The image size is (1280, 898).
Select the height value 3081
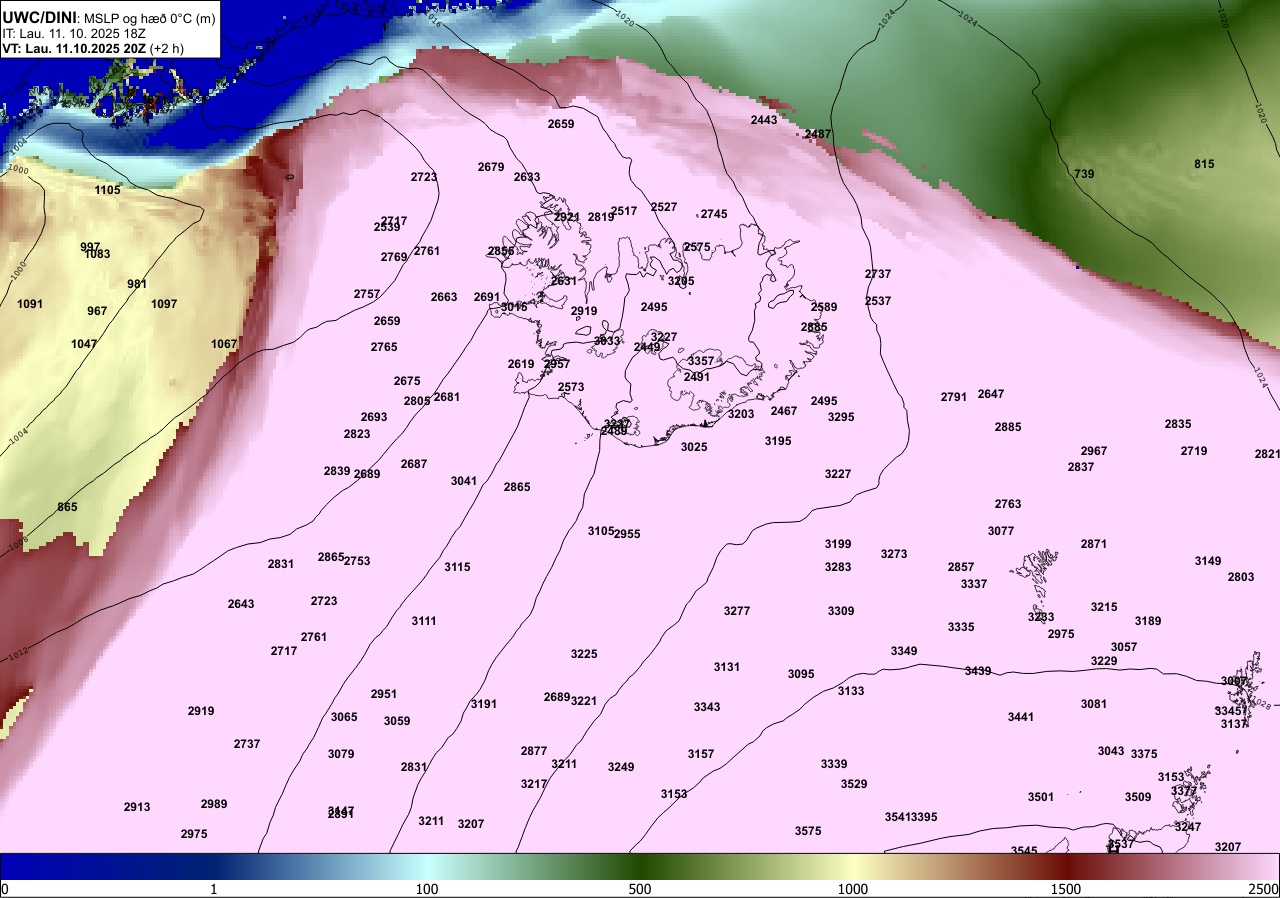[x=1094, y=704]
